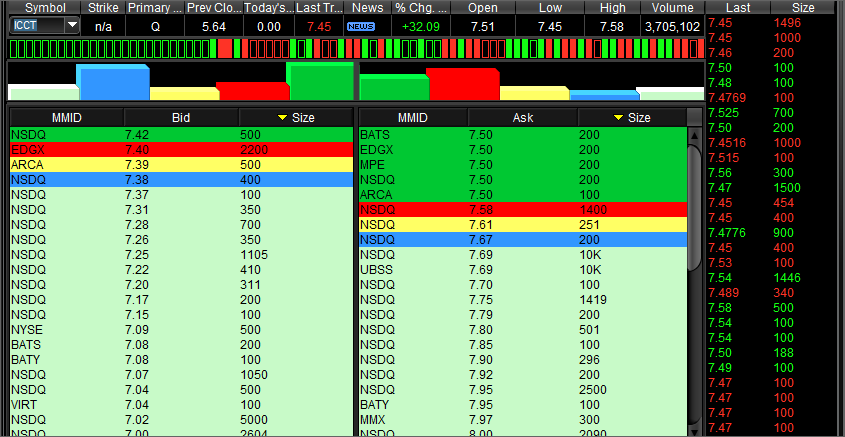Select the NSDQ 7.58 ask row
Image resolution: width=845 pixels, height=437 pixels.
(523, 210)
